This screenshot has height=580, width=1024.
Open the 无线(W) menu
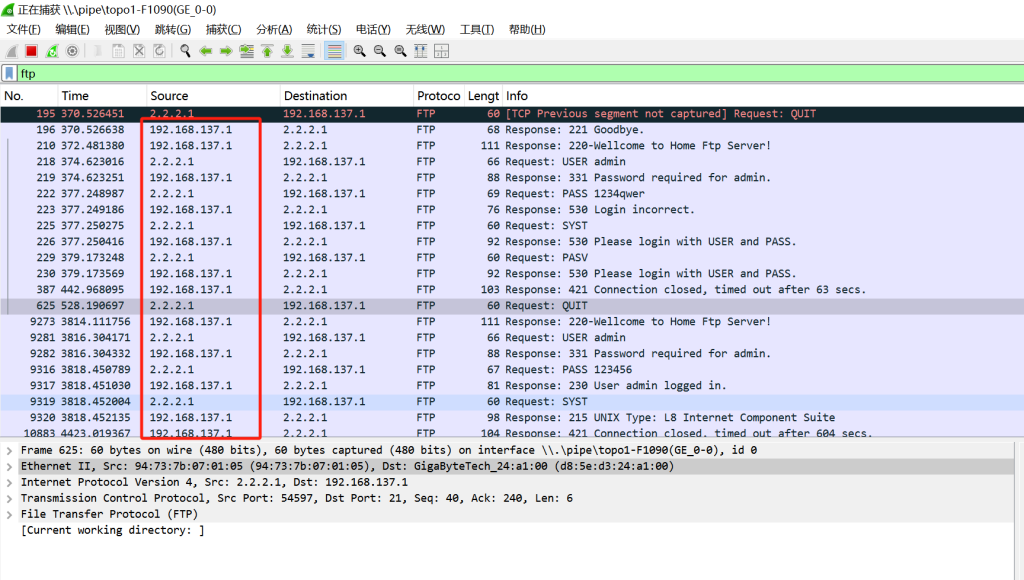pos(425,29)
